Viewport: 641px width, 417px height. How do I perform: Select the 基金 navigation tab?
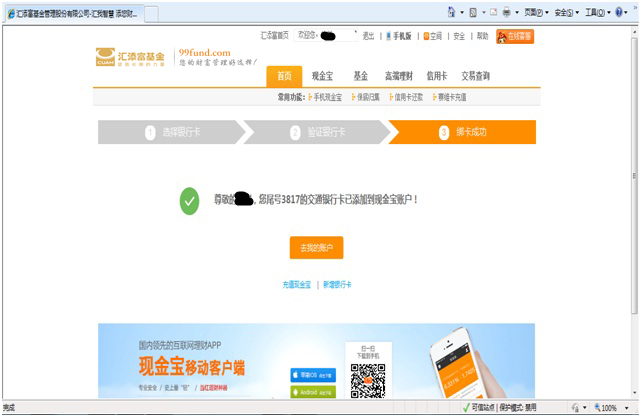pyautogui.click(x=360, y=76)
